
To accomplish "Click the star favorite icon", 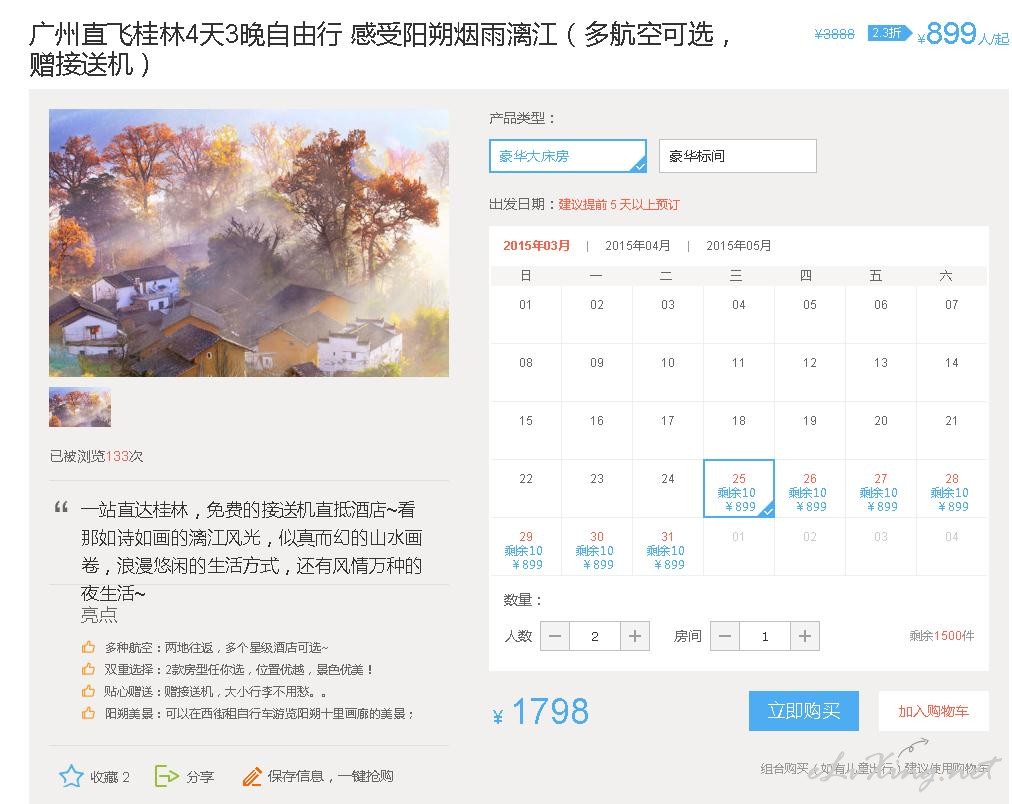I will [x=71, y=776].
